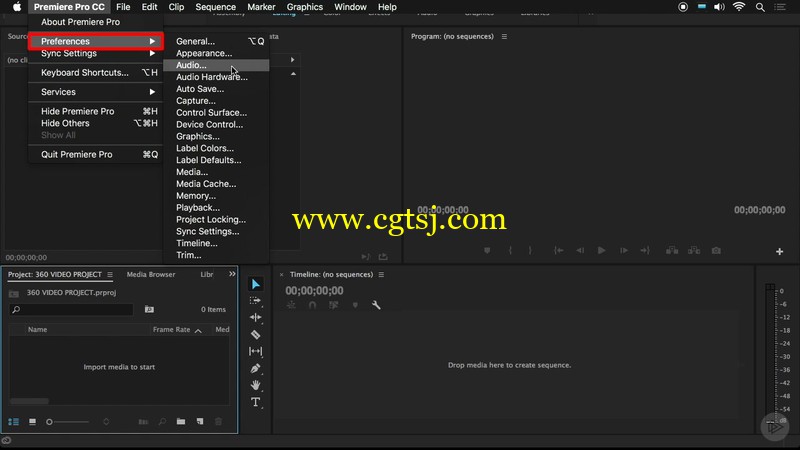The height and width of the screenshot is (450, 800).
Task: Click Extract button in Program monitor
Action: (x=694, y=251)
